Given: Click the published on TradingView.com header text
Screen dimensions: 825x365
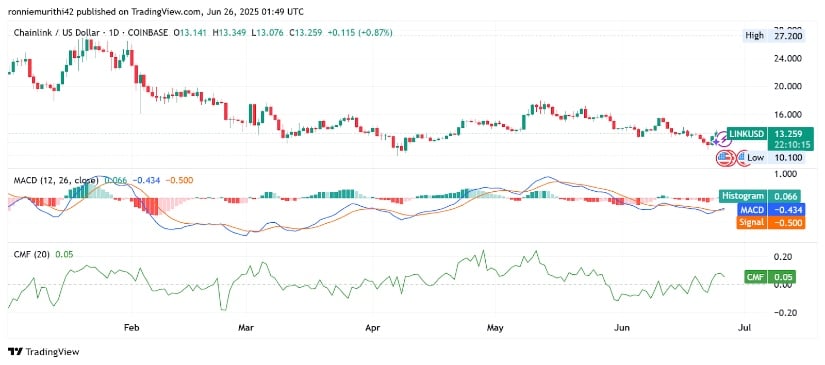Looking at the screenshot, I should (x=139, y=11).
